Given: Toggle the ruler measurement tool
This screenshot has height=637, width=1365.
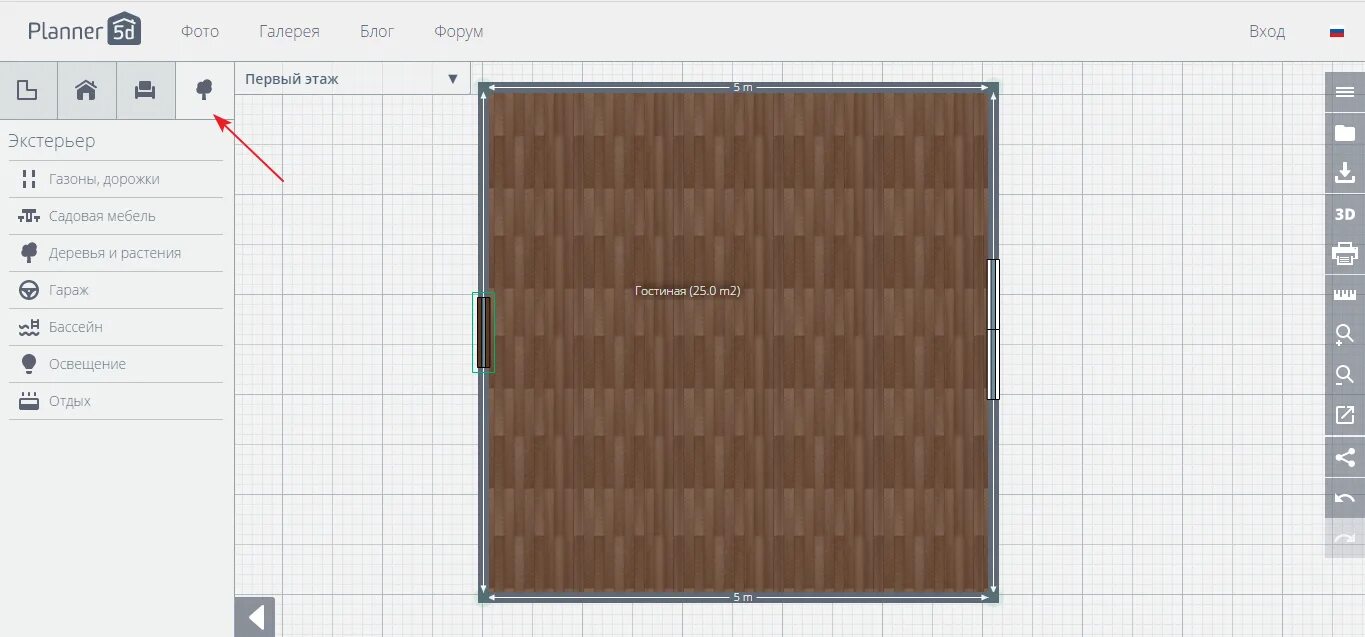Looking at the screenshot, I should tap(1345, 295).
